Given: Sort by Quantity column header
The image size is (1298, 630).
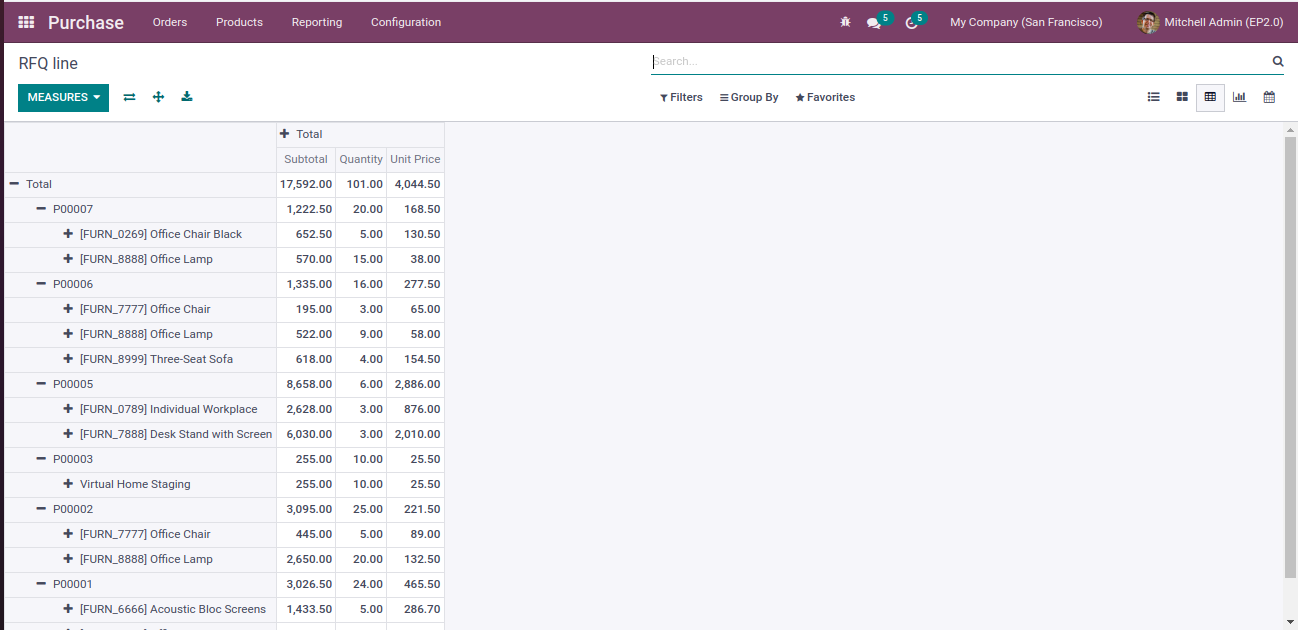Looking at the screenshot, I should 361,159.
